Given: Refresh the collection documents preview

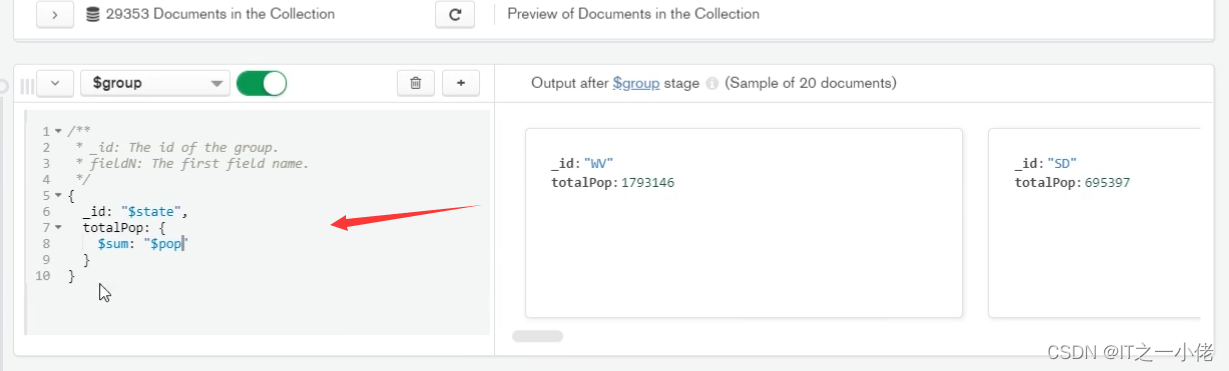Looking at the screenshot, I should pyautogui.click(x=455, y=14).
